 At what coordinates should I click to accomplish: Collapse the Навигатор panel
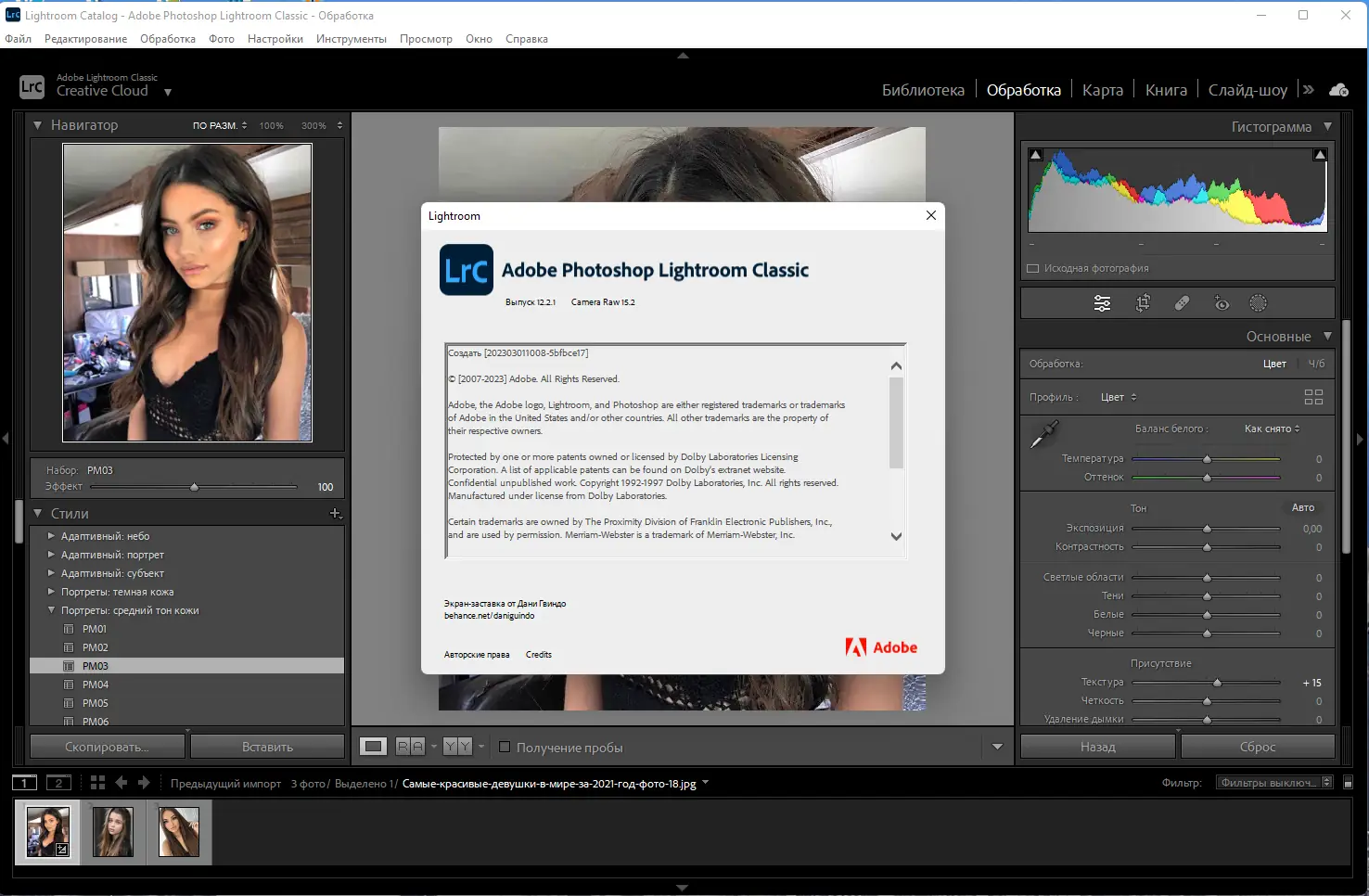37,125
